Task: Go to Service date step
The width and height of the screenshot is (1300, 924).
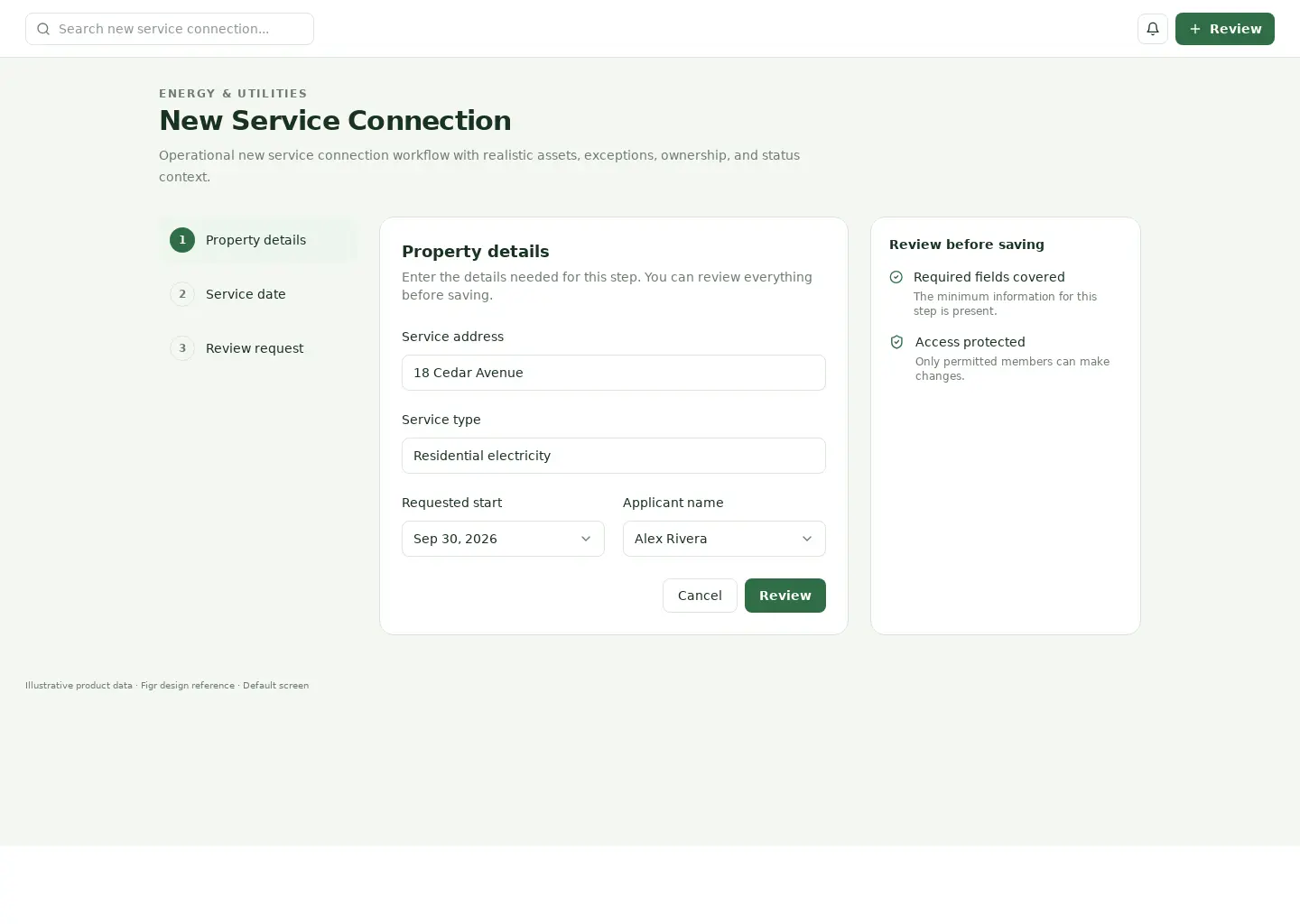Action: tap(258, 294)
